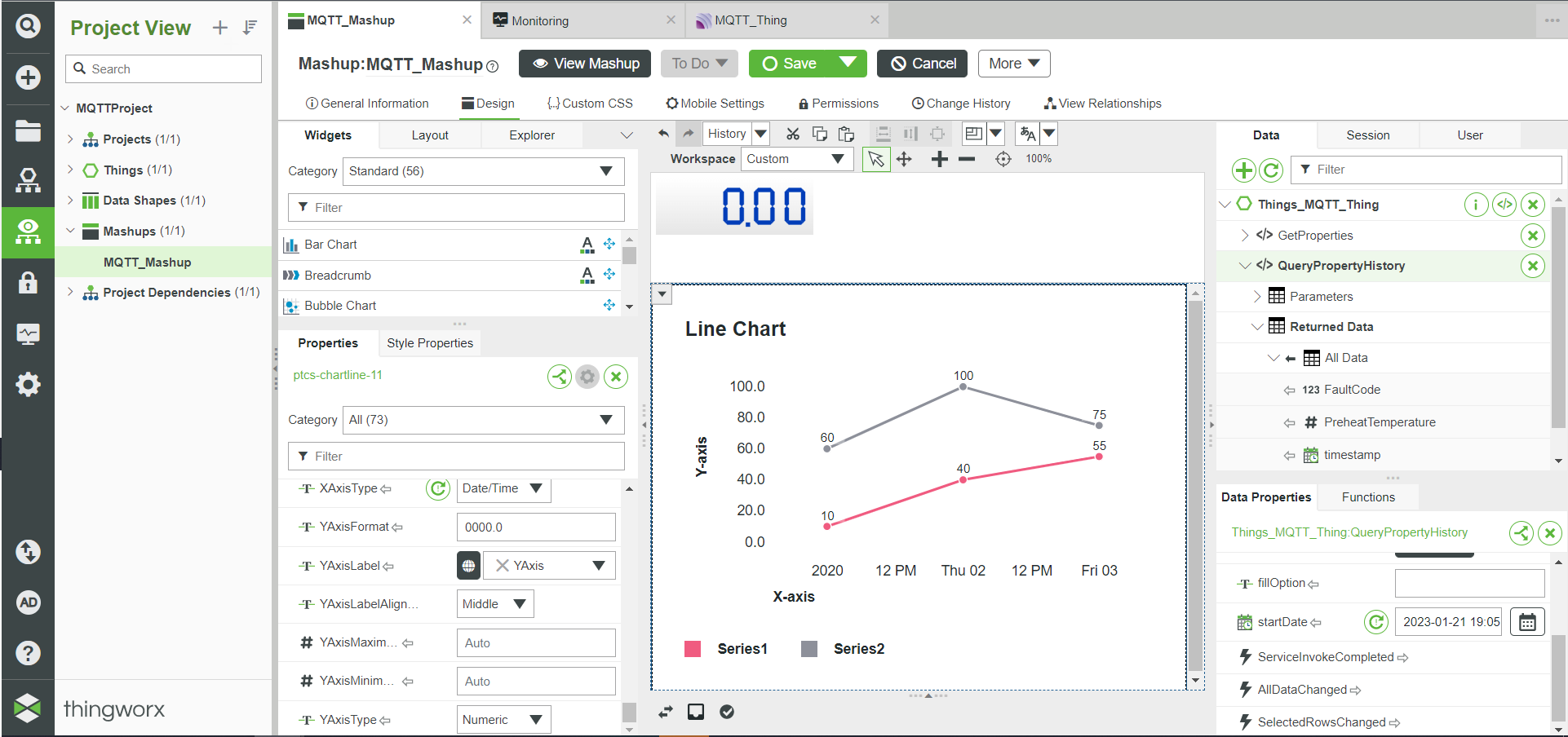Open the YAxisType Numeric dropdown
The height and width of the screenshot is (737, 1568).
[503, 719]
